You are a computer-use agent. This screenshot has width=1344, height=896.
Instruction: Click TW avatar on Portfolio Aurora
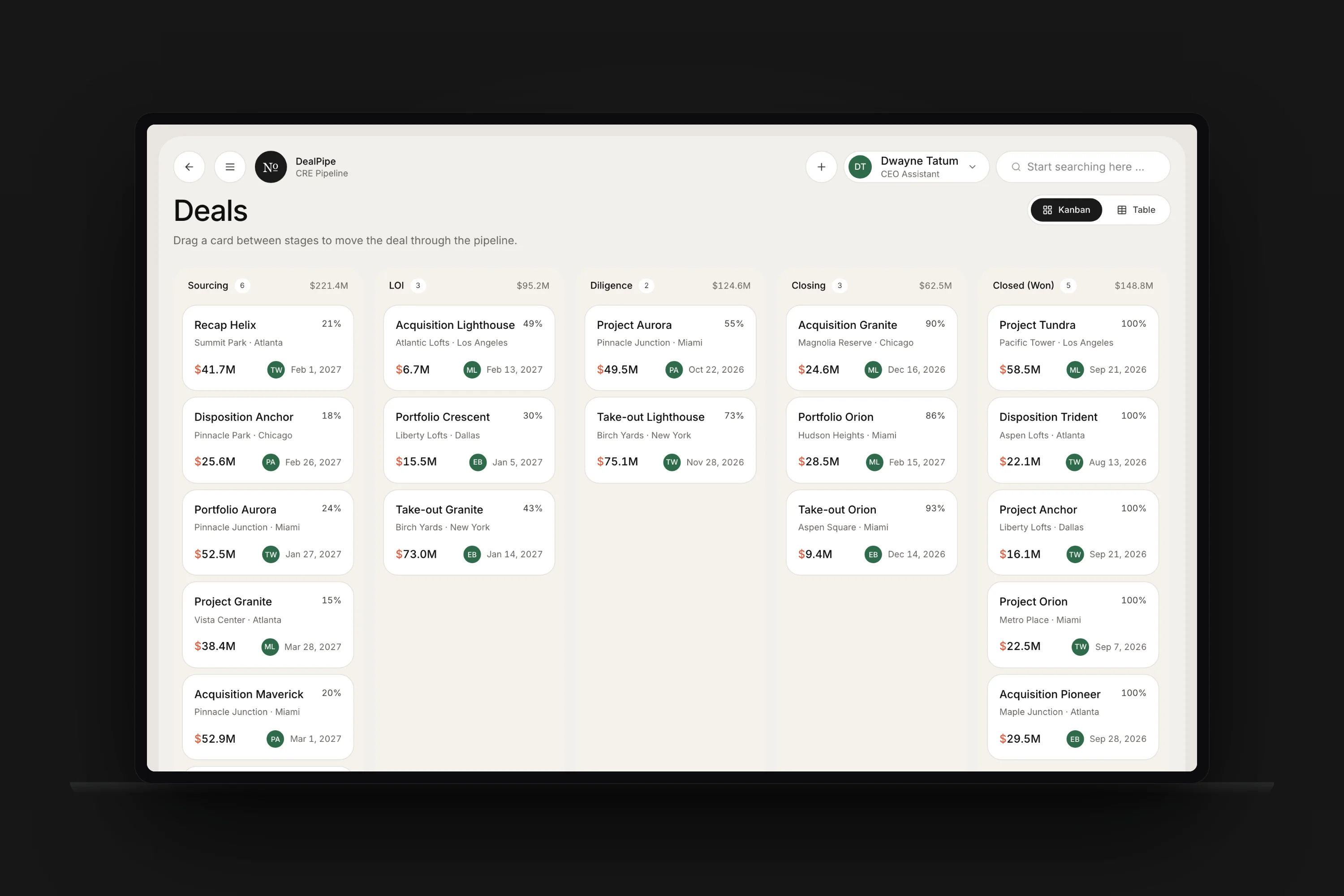pos(271,554)
